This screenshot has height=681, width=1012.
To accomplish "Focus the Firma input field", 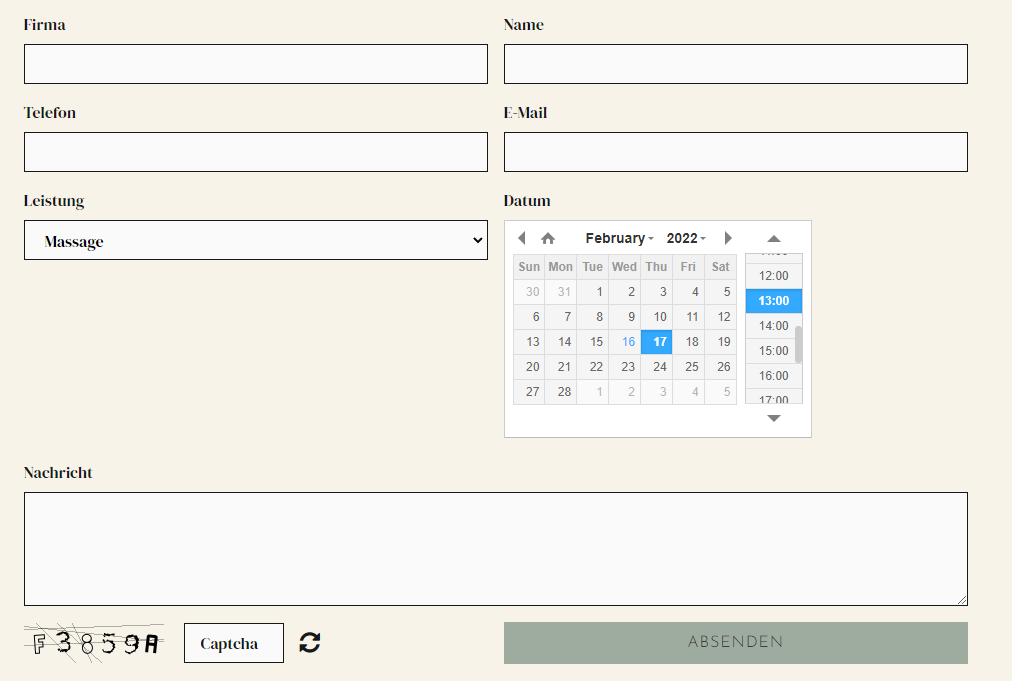I will pos(256,64).
